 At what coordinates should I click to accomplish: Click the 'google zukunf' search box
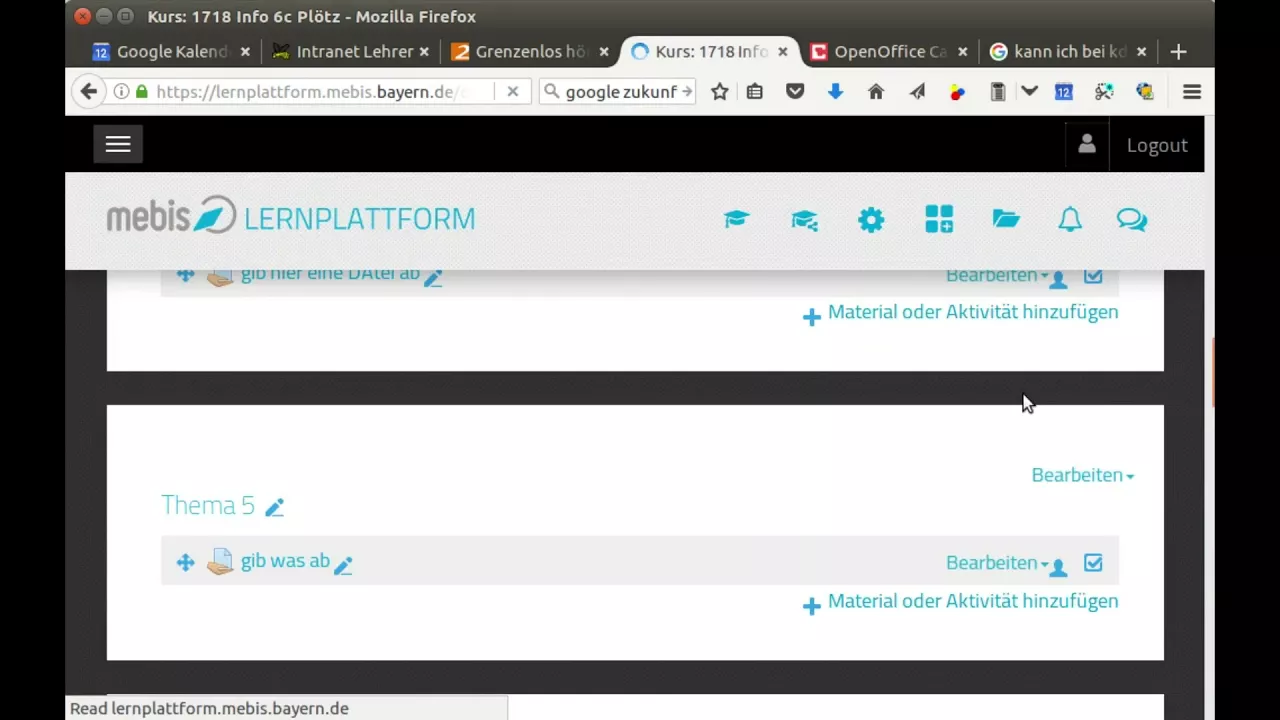pyautogui.click(x=620, y=91)
